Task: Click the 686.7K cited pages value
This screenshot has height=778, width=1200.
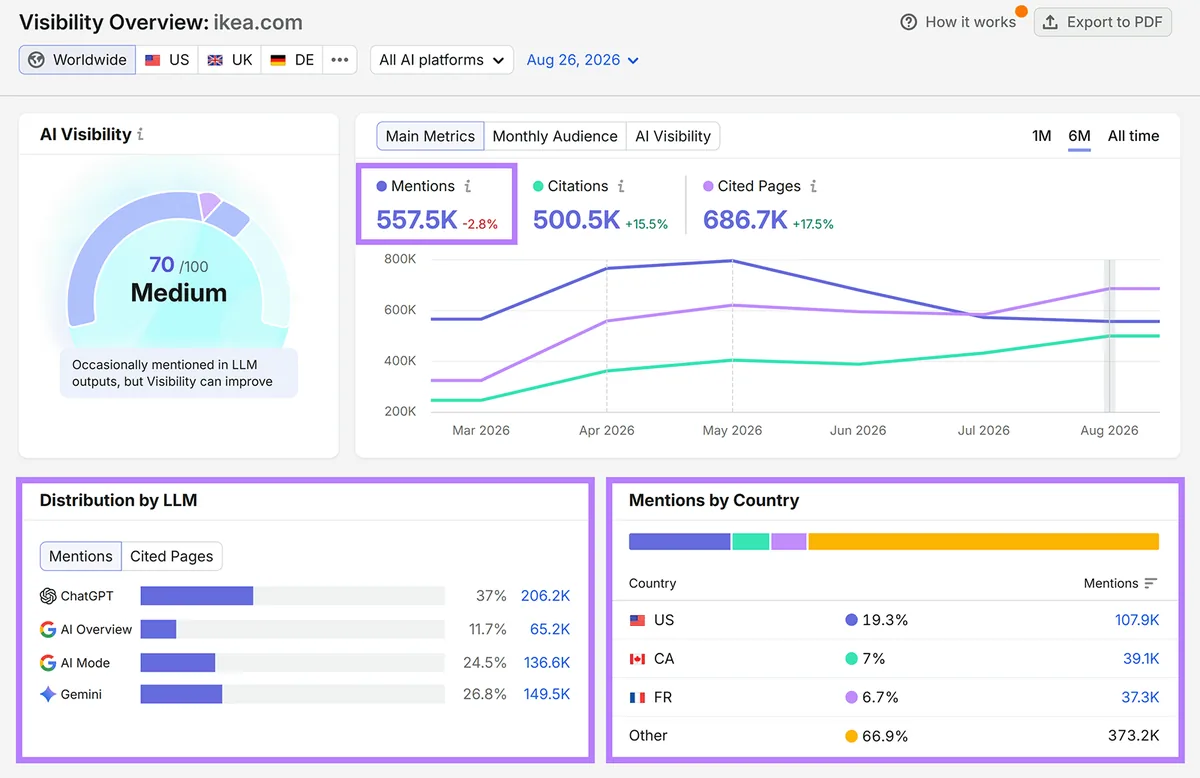Action: pyautogui.click(x=745, y=219)
